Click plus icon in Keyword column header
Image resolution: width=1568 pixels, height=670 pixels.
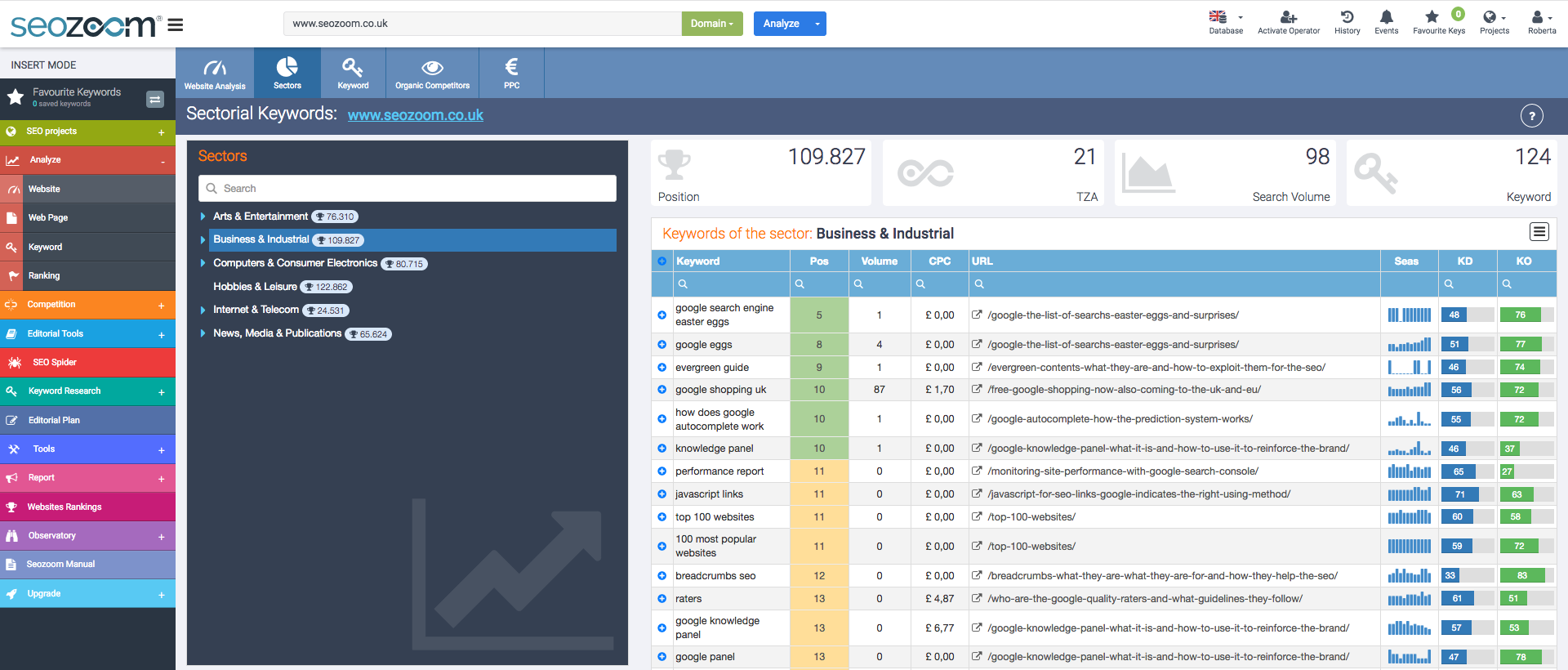pyautogui.click(x=661, y=261)
